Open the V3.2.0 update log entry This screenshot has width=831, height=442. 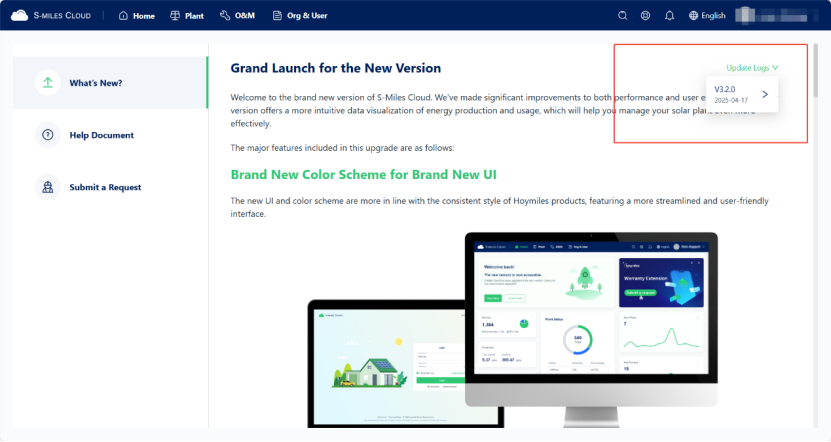tap(742, 94)
